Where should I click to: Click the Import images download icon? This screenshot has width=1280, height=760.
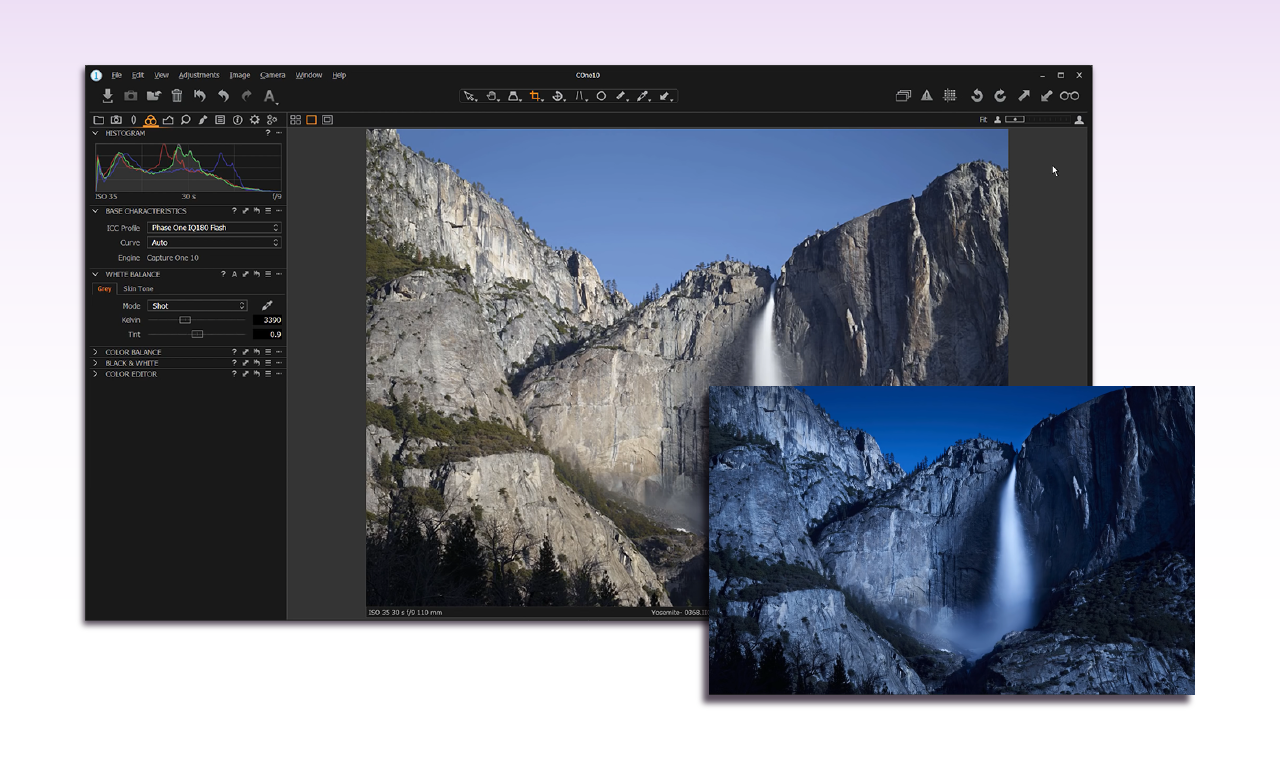coord(108,96)
